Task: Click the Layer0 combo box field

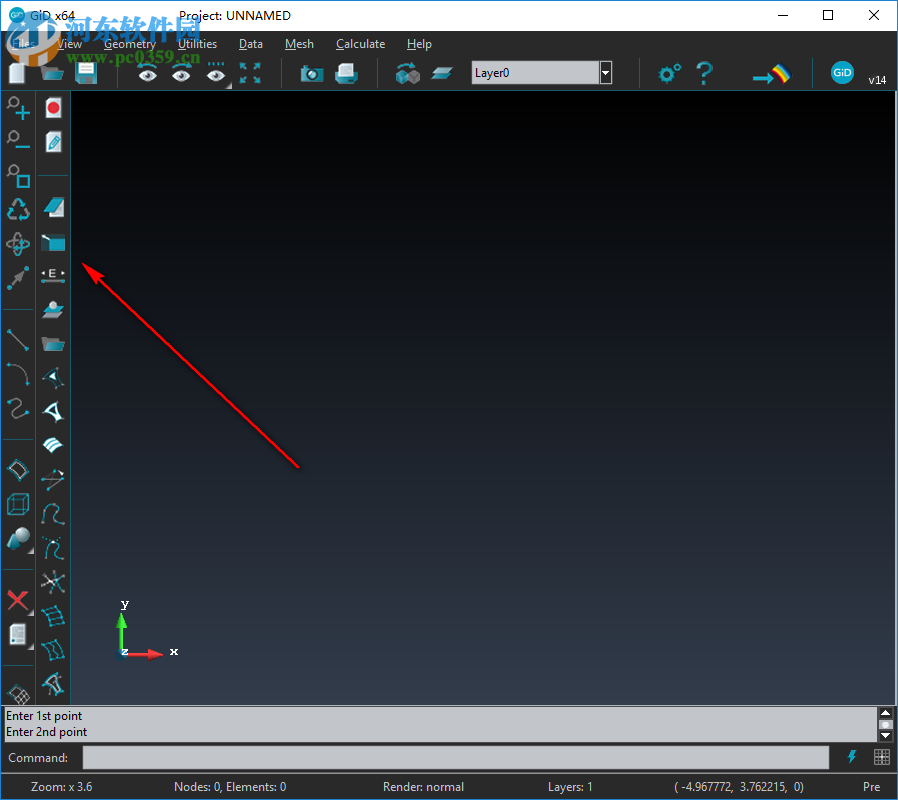Action: [x=535, y=73]
